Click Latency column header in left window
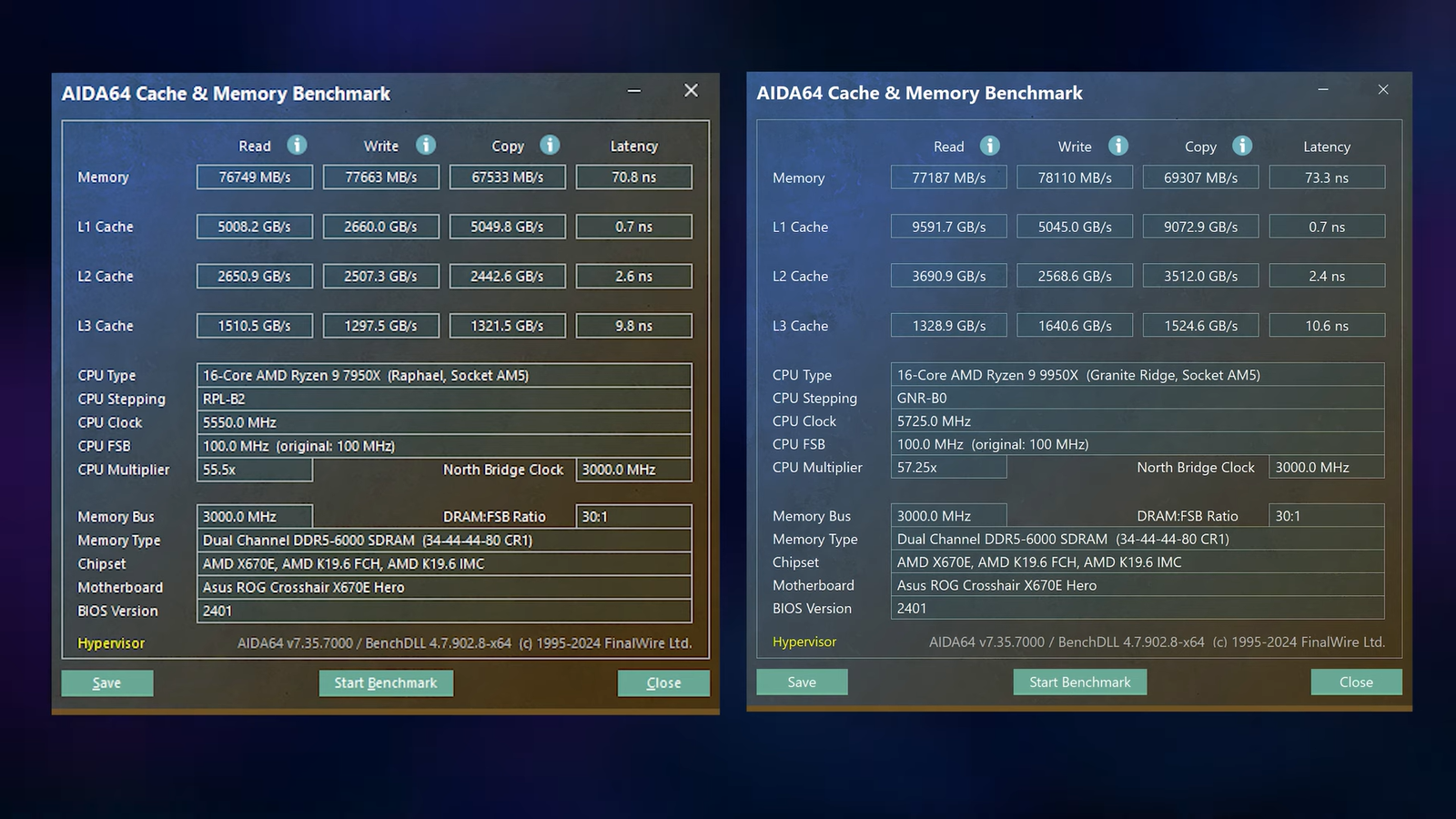 634,146
